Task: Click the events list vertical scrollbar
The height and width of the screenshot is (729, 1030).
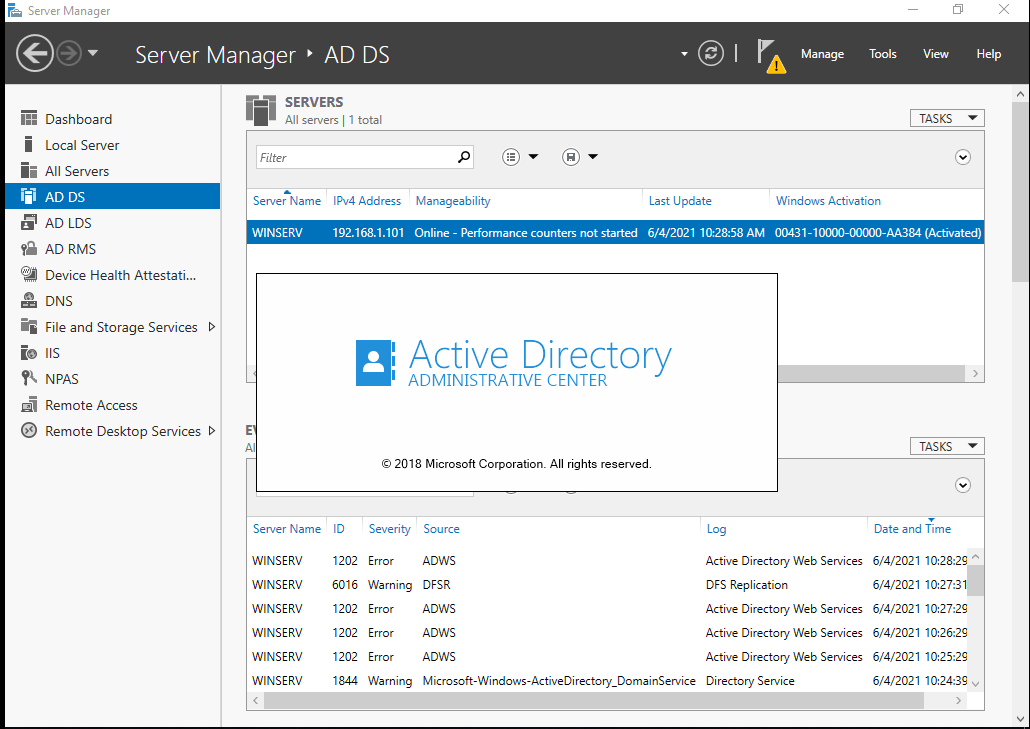Action: click(x=976, y=580)
